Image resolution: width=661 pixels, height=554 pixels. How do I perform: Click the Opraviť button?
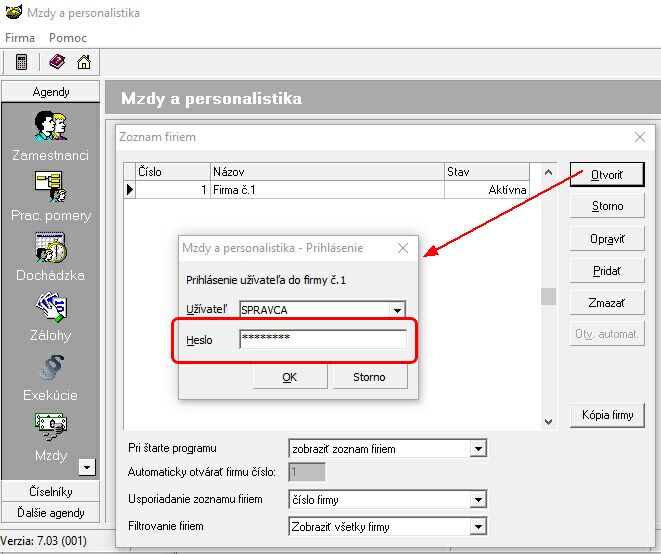click(x=607, y=239)
